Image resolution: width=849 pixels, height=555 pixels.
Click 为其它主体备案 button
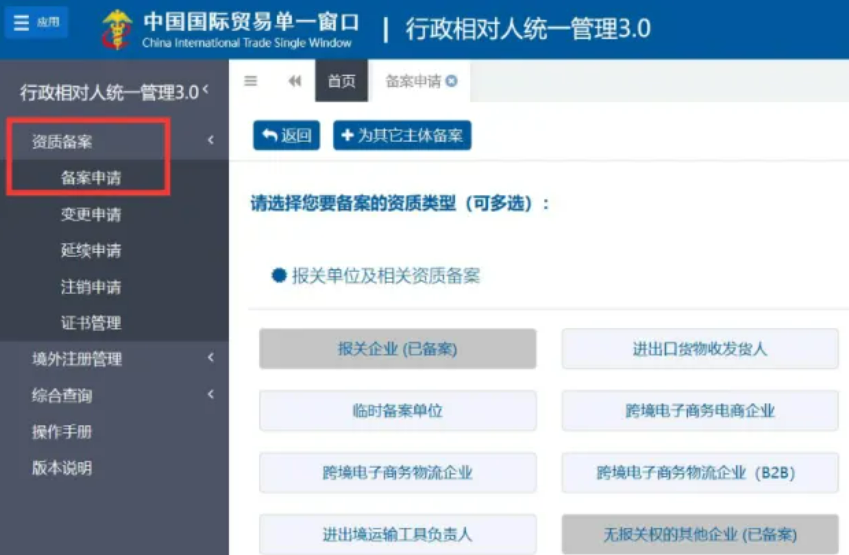[x=402, y=136]
